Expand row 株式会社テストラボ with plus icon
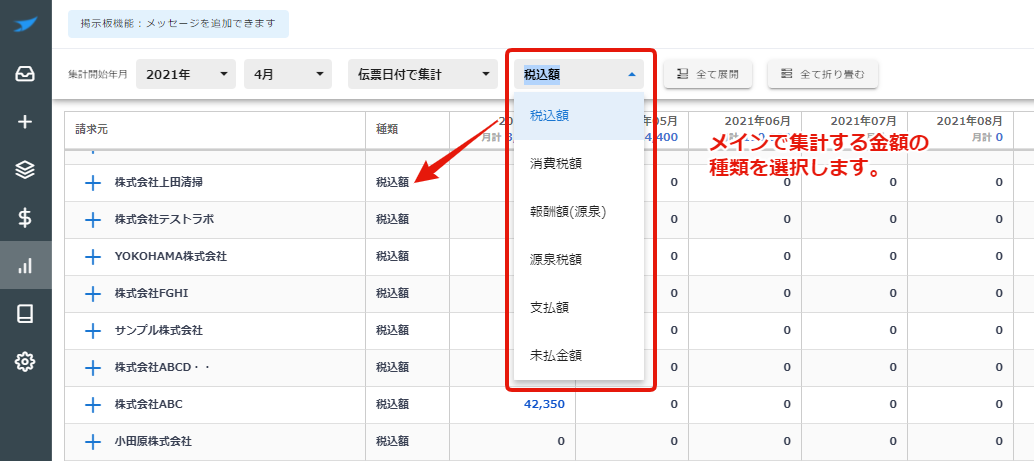 coord(94,220)
